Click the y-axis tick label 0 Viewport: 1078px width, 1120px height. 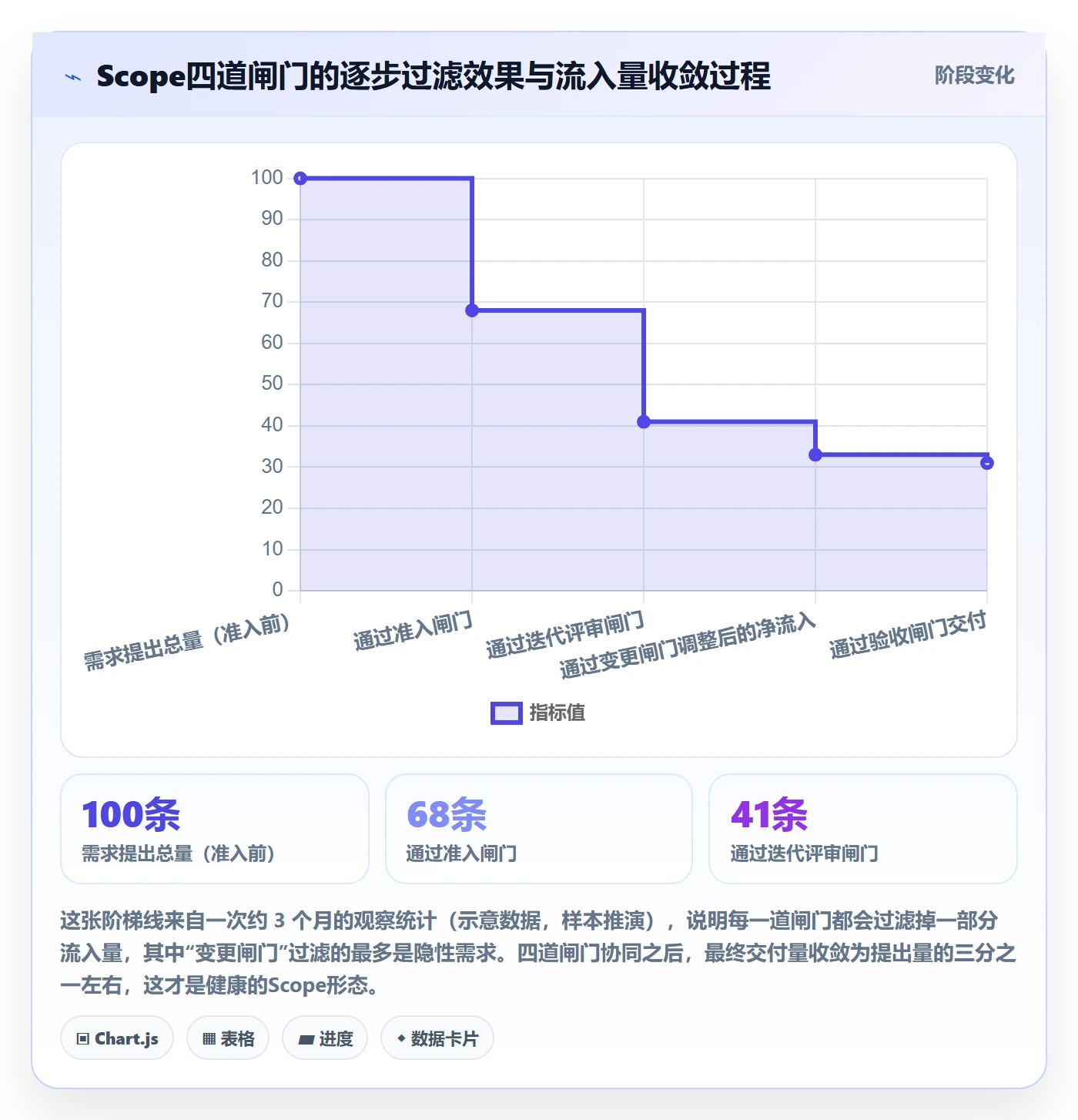(278, 590)
